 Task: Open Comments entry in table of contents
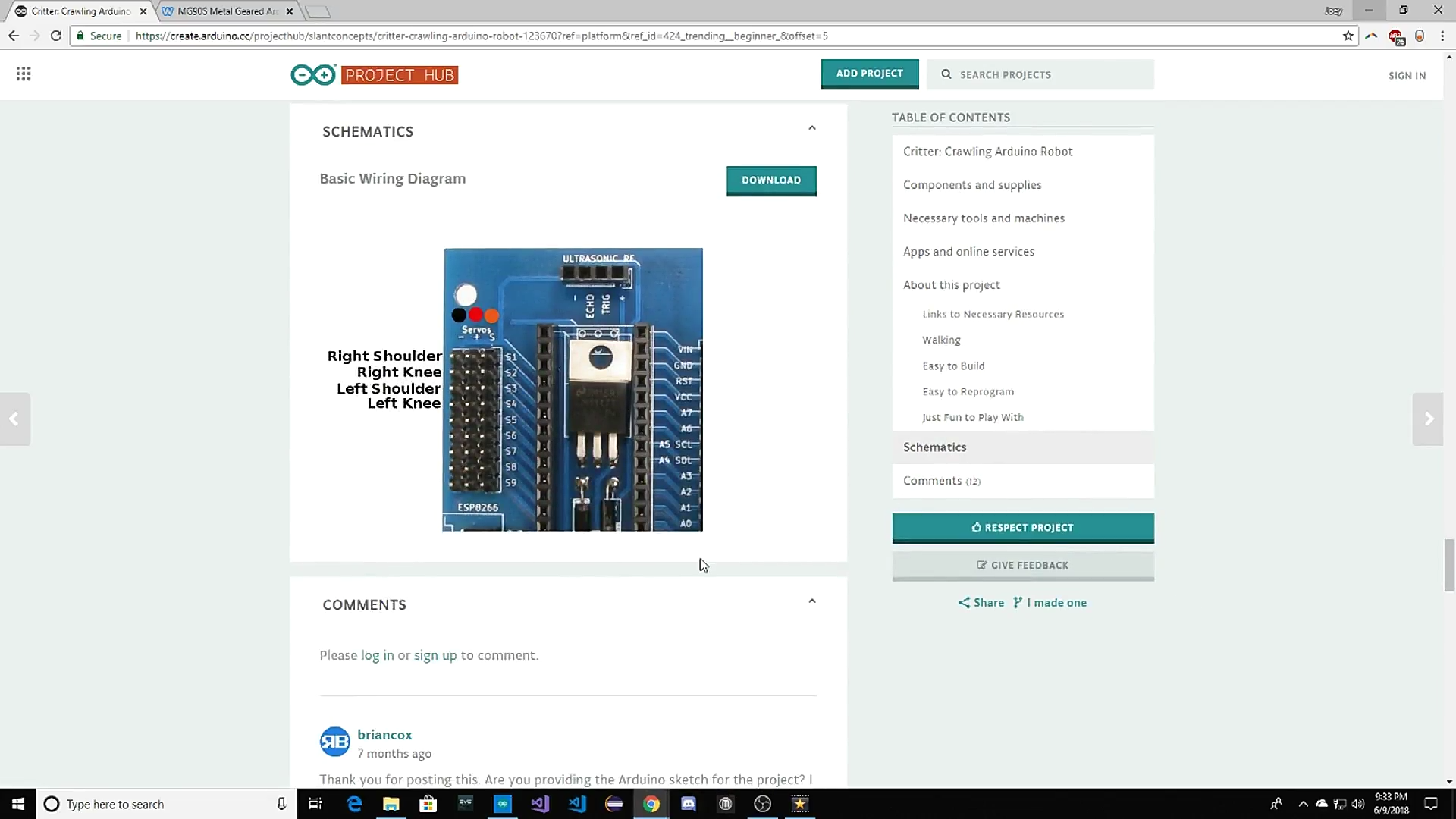pyautogui.click(x=940, y=481)
